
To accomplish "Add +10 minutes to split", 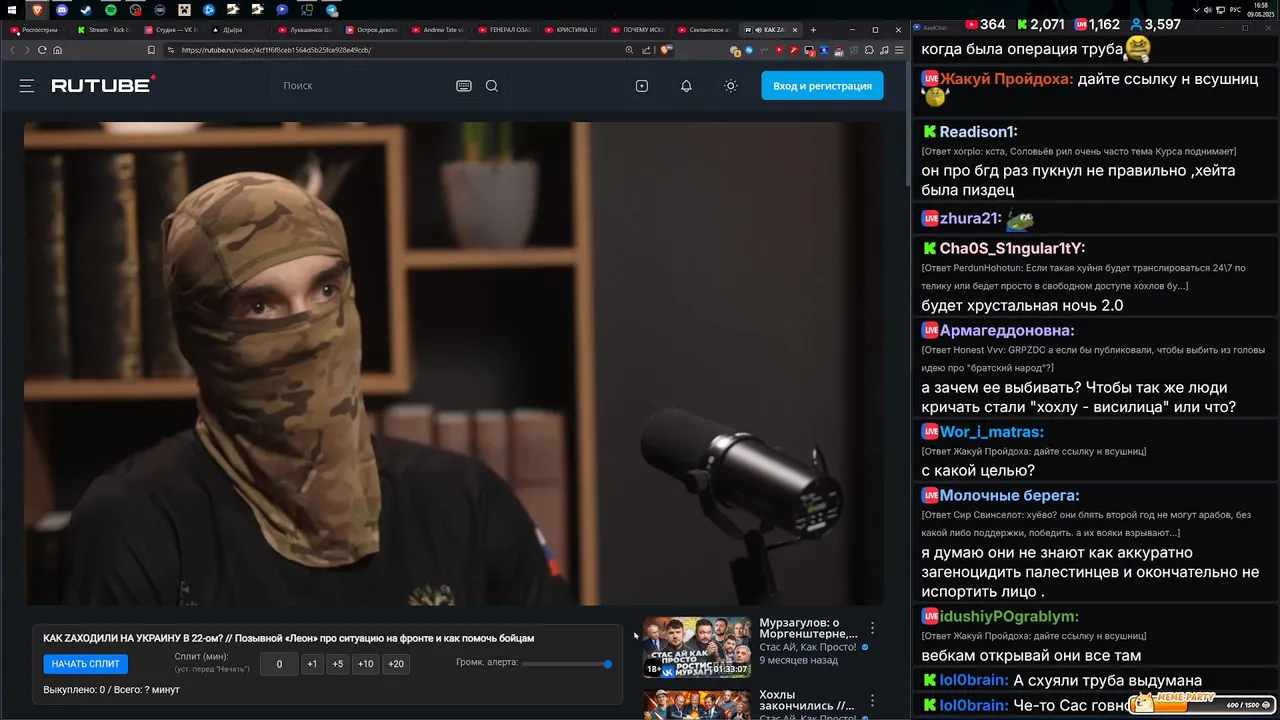I will coord(365,664).
